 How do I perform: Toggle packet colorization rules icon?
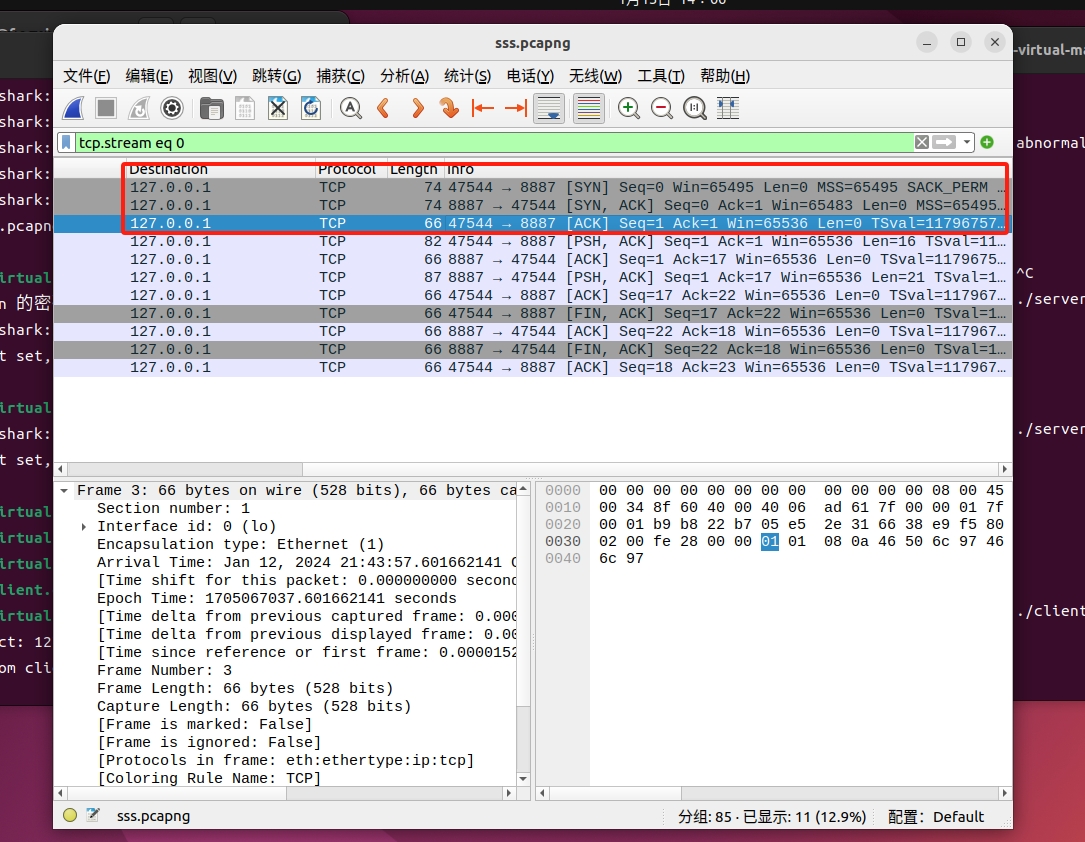(589, 108)
